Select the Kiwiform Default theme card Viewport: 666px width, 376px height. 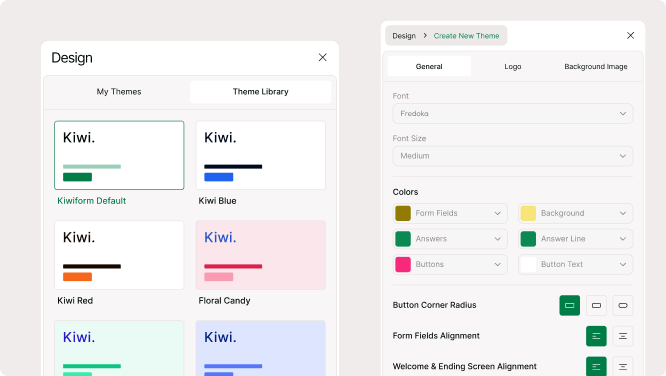[119, 155]
